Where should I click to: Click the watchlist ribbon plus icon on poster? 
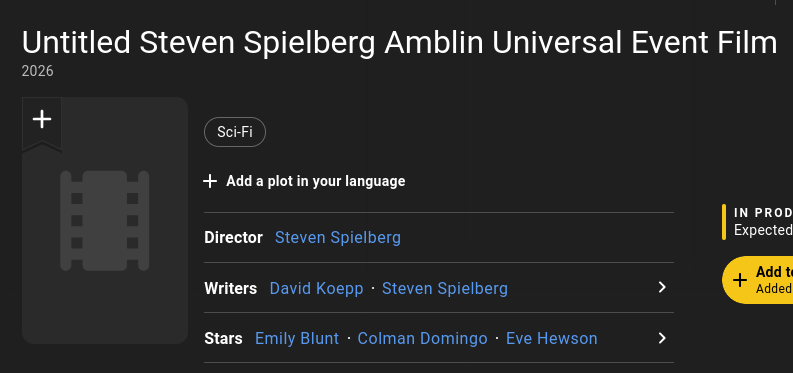coord(42,120)
